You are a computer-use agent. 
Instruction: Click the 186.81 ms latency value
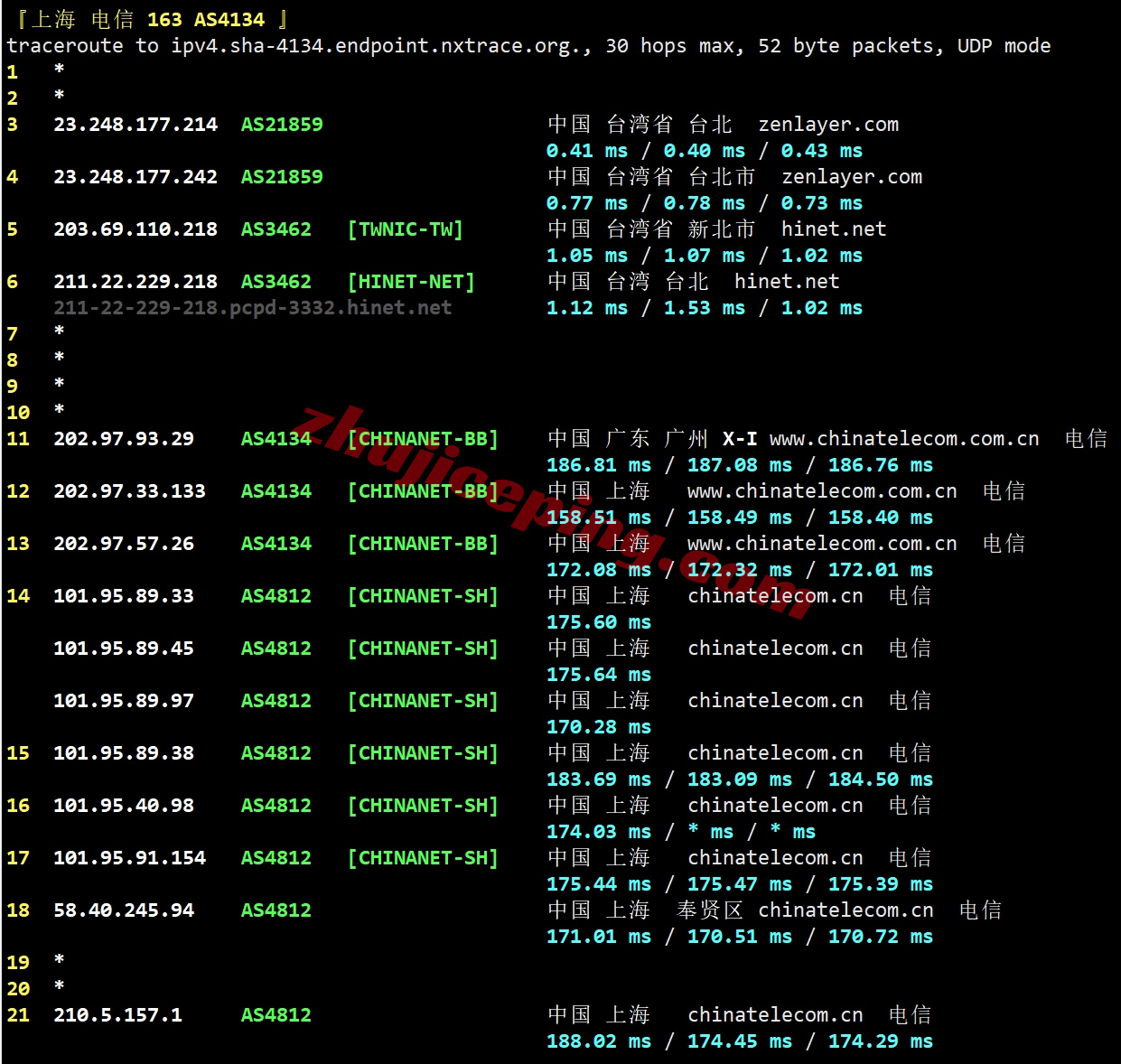599,465
